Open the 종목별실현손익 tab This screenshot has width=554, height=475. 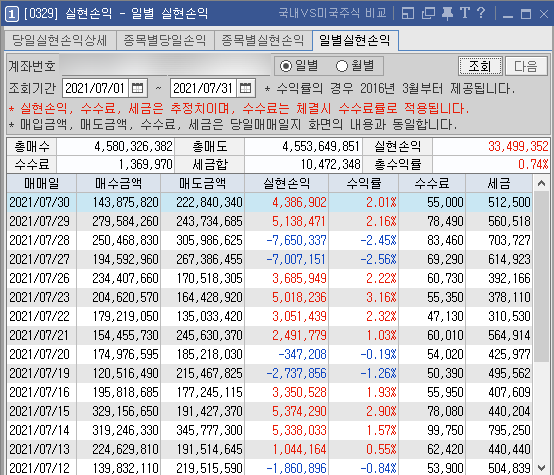(263, 40)
